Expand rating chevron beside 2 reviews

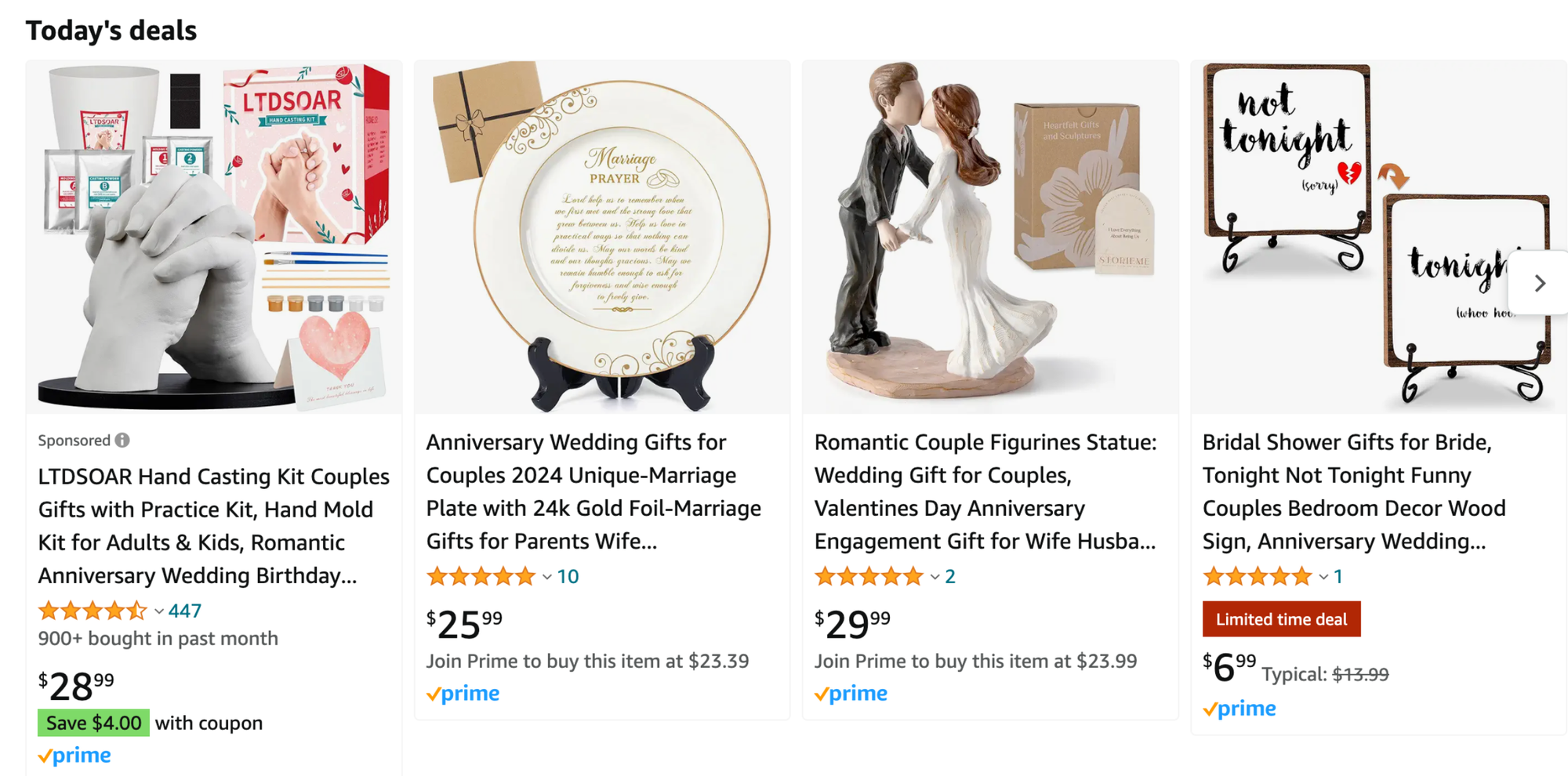coord(935,578)
